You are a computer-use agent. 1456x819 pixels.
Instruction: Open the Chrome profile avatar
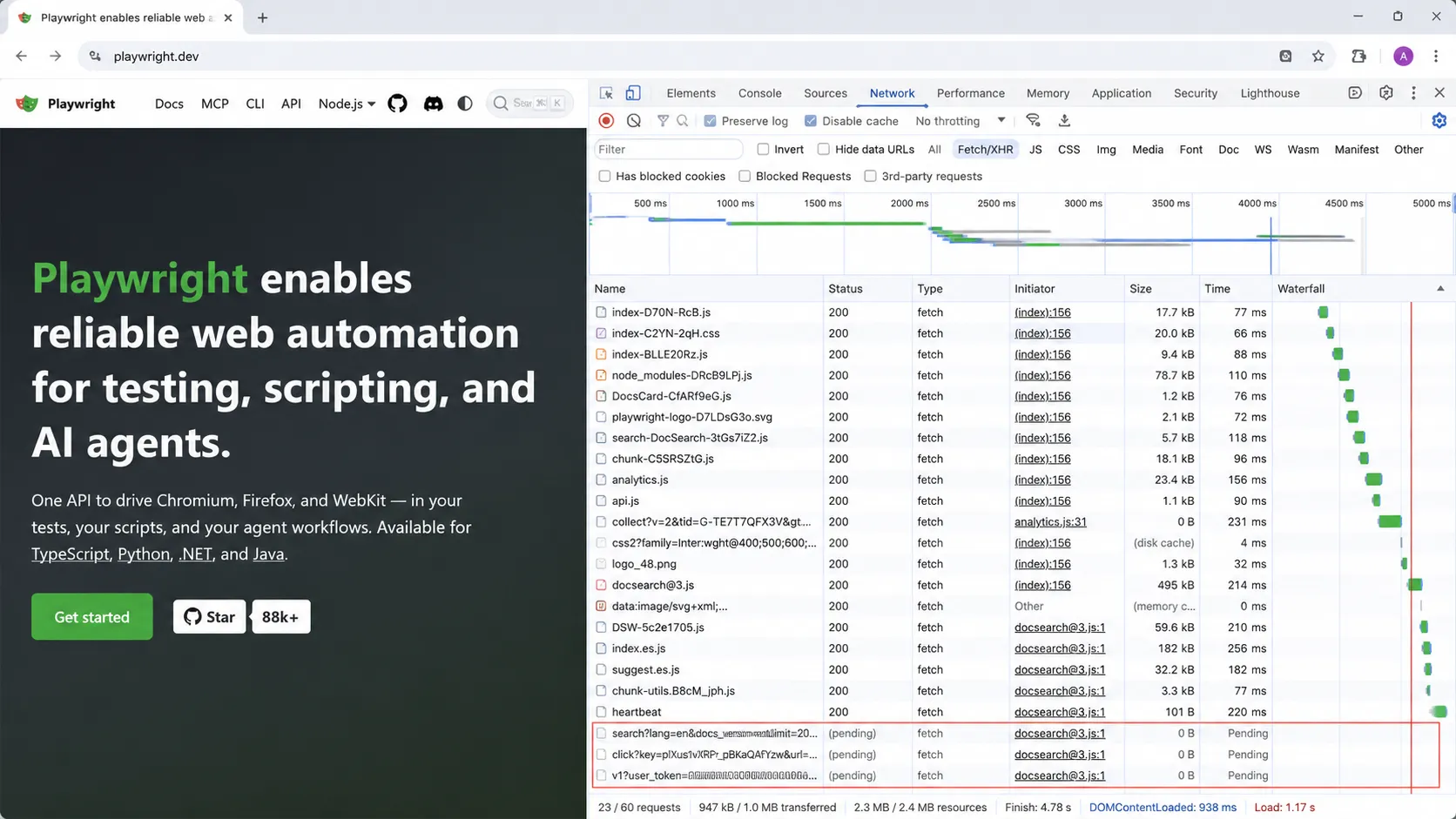click(x=1403, y=57)
